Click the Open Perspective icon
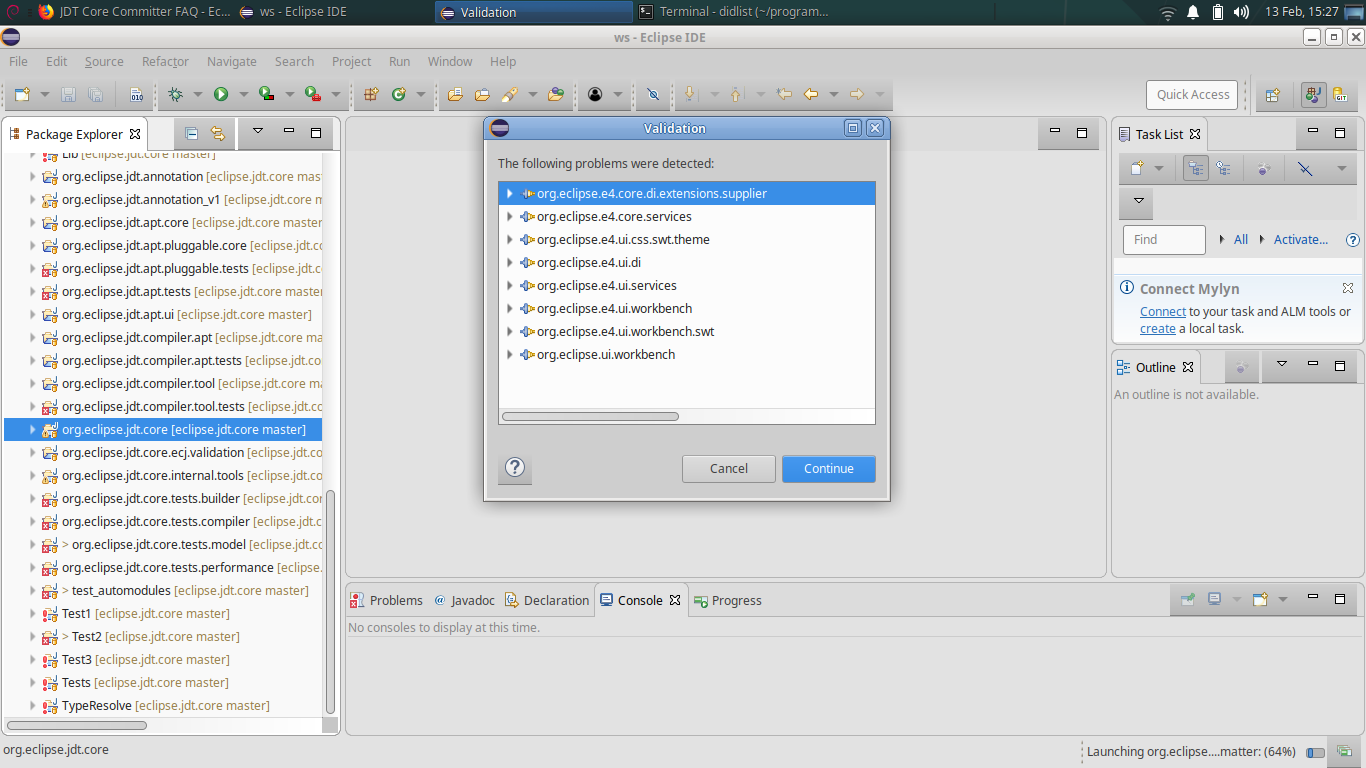 click(x=1273, y=95)
